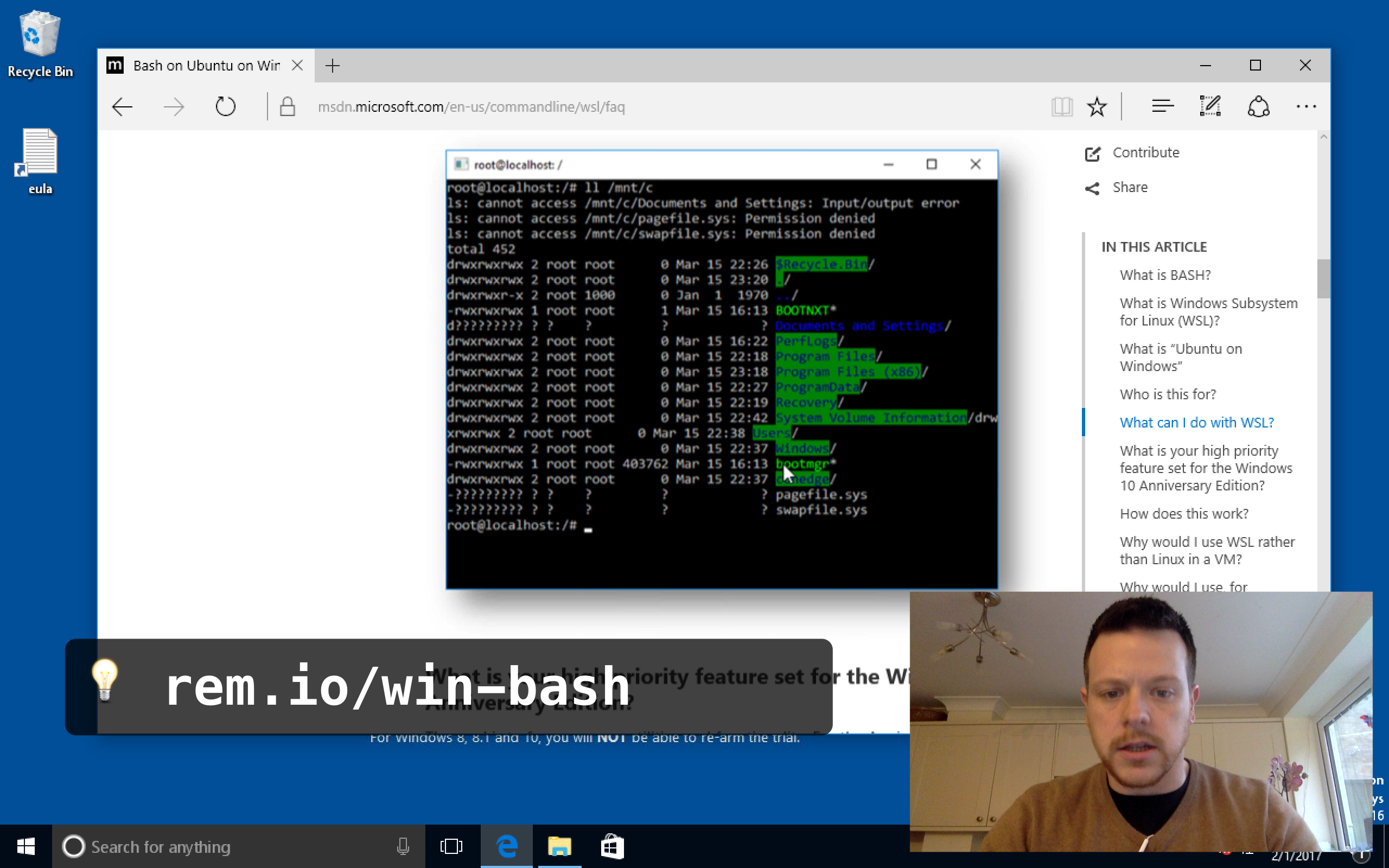Open Edge Settings and more menu
This screenshot has height=868, width=1389.
click(1306, 107)
